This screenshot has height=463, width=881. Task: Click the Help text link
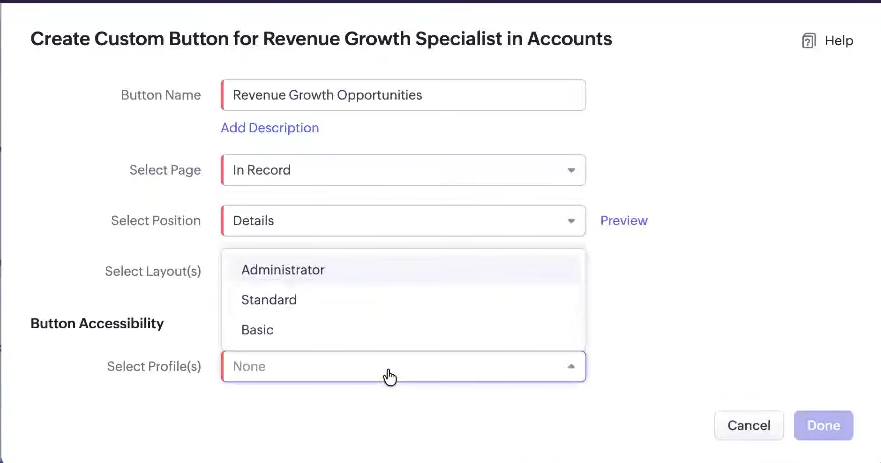(x=839, y=40)
